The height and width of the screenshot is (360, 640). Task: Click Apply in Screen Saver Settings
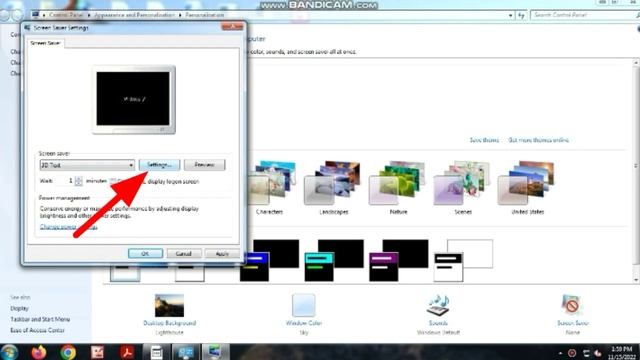(222, 253)
